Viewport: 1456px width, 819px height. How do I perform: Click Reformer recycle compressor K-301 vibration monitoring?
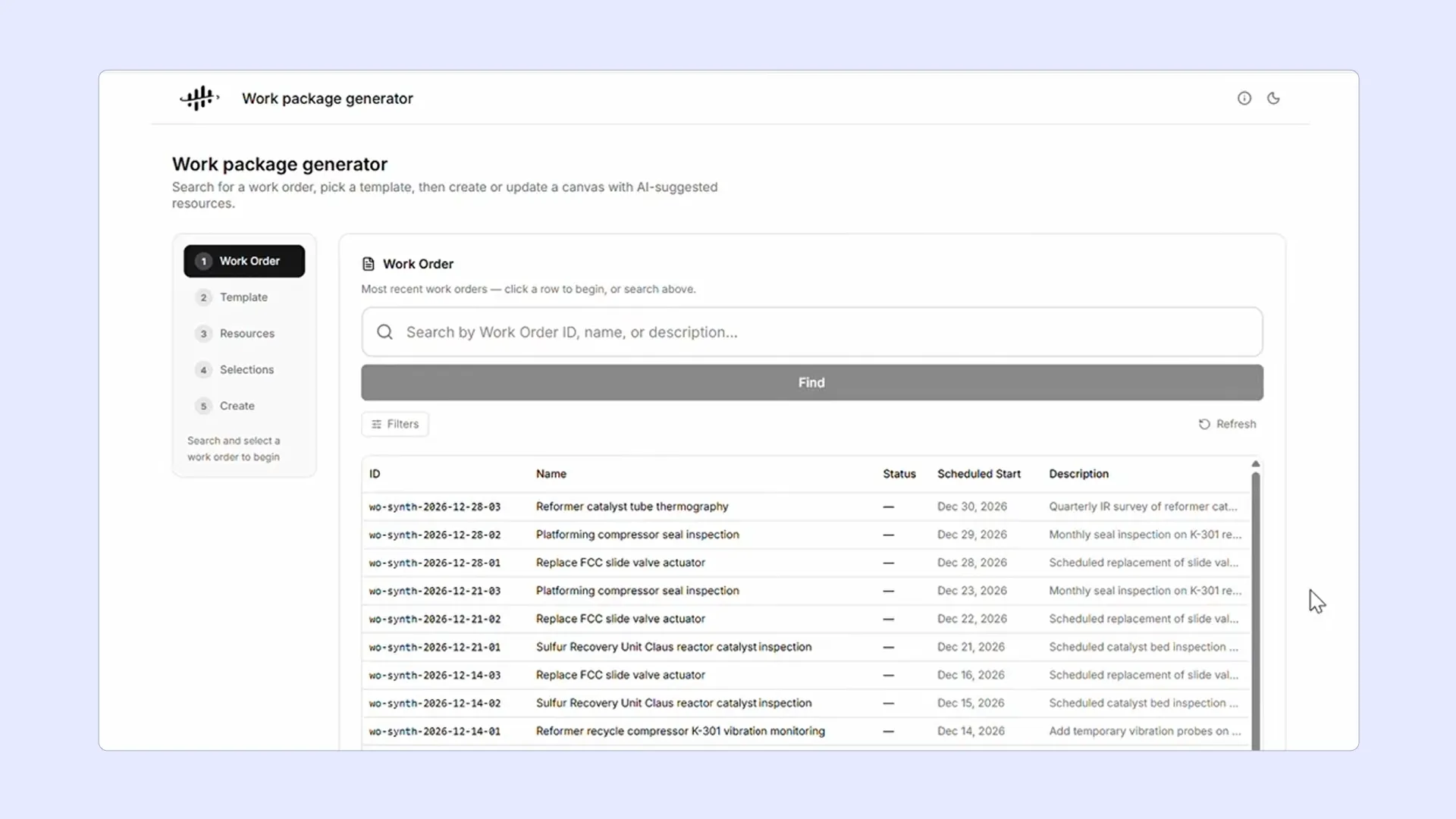[x=680, y=731]
